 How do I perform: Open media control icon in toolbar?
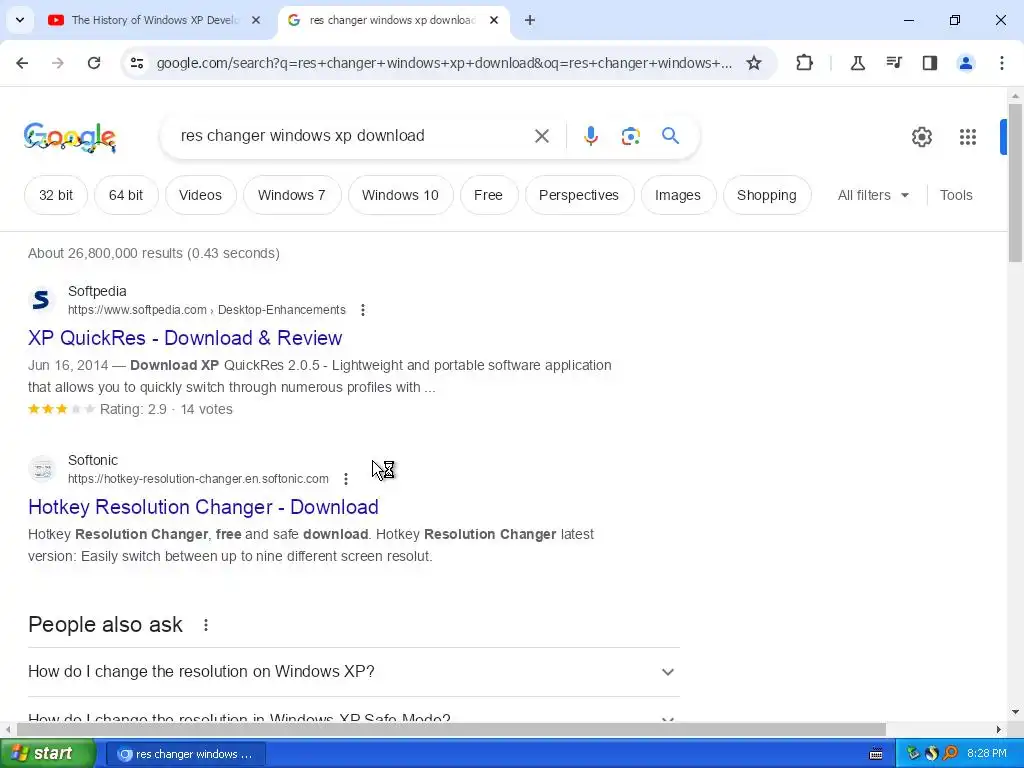point(893,63)
